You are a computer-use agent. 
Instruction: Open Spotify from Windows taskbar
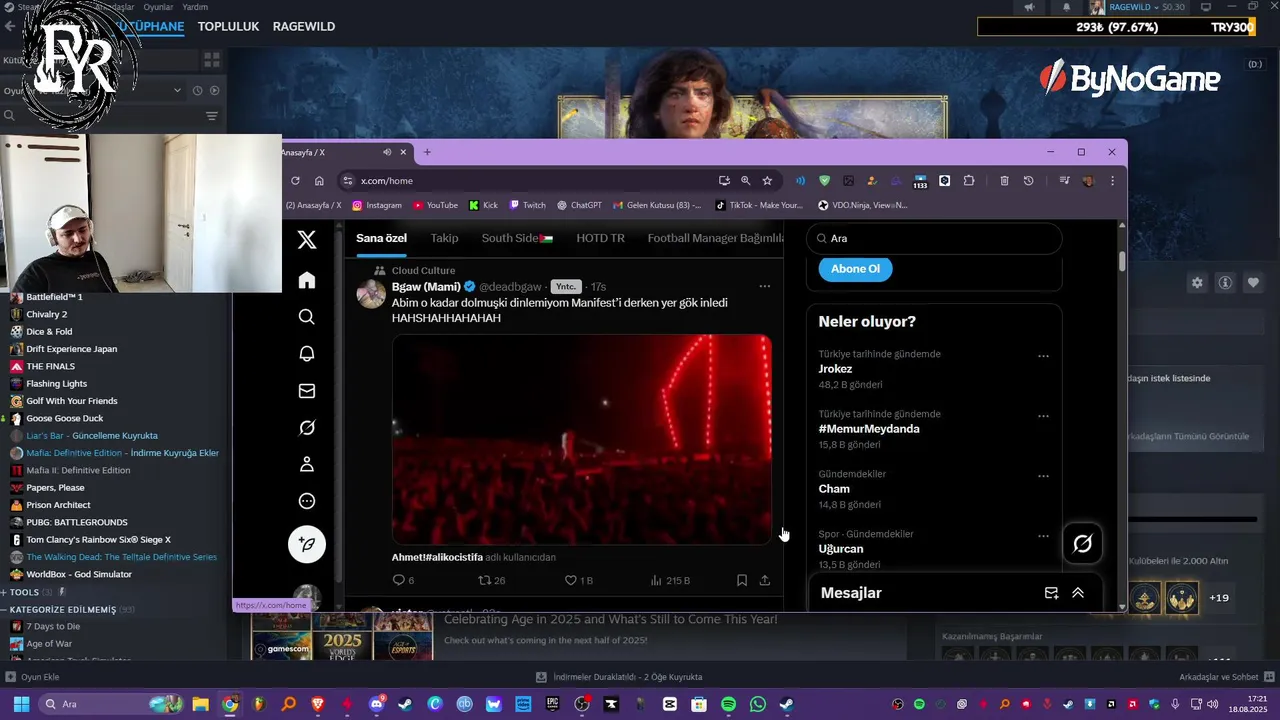728,704
